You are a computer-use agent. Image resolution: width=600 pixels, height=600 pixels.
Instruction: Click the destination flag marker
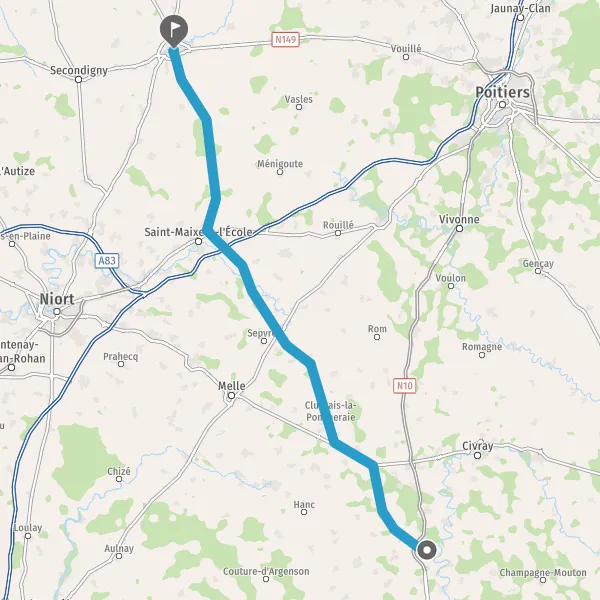pyautogui.click(x=174, y=30)
